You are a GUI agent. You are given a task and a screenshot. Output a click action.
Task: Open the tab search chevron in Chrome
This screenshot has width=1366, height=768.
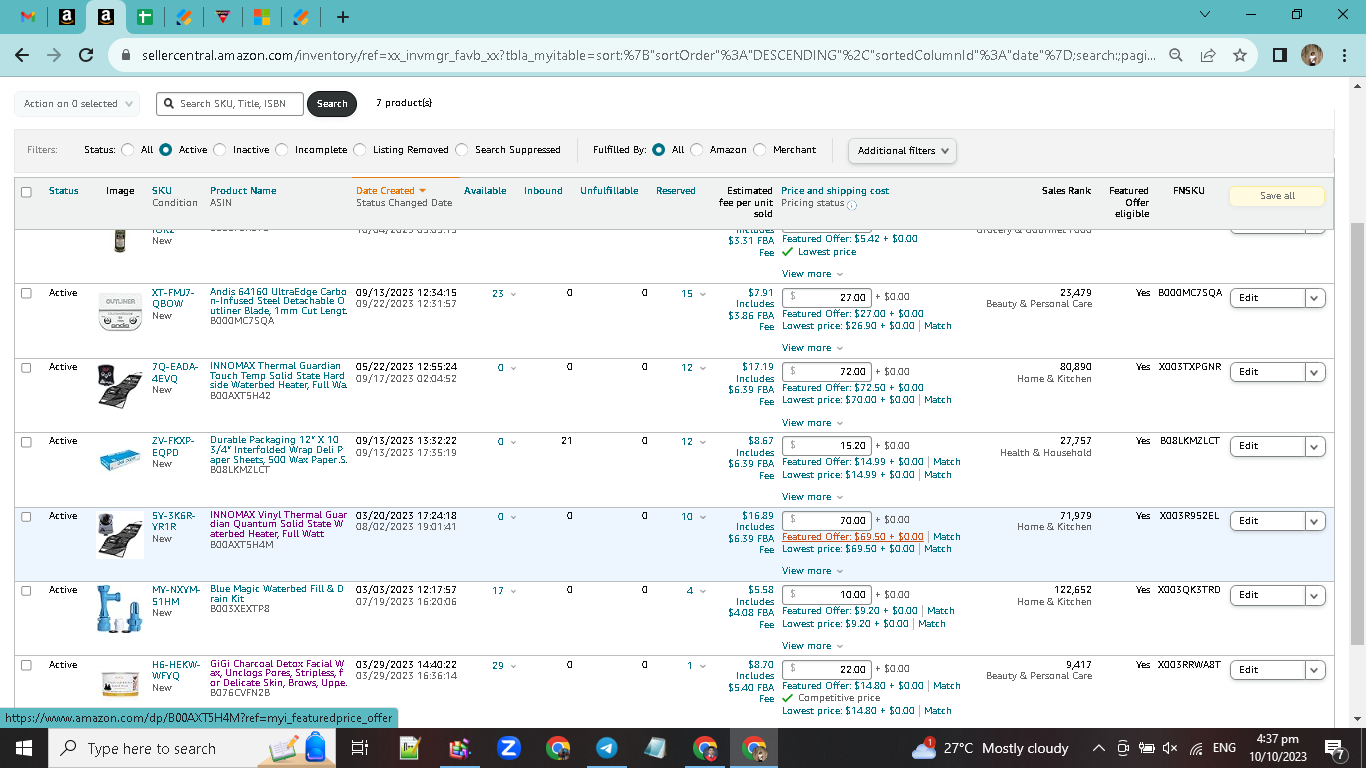coord(1205,15)
